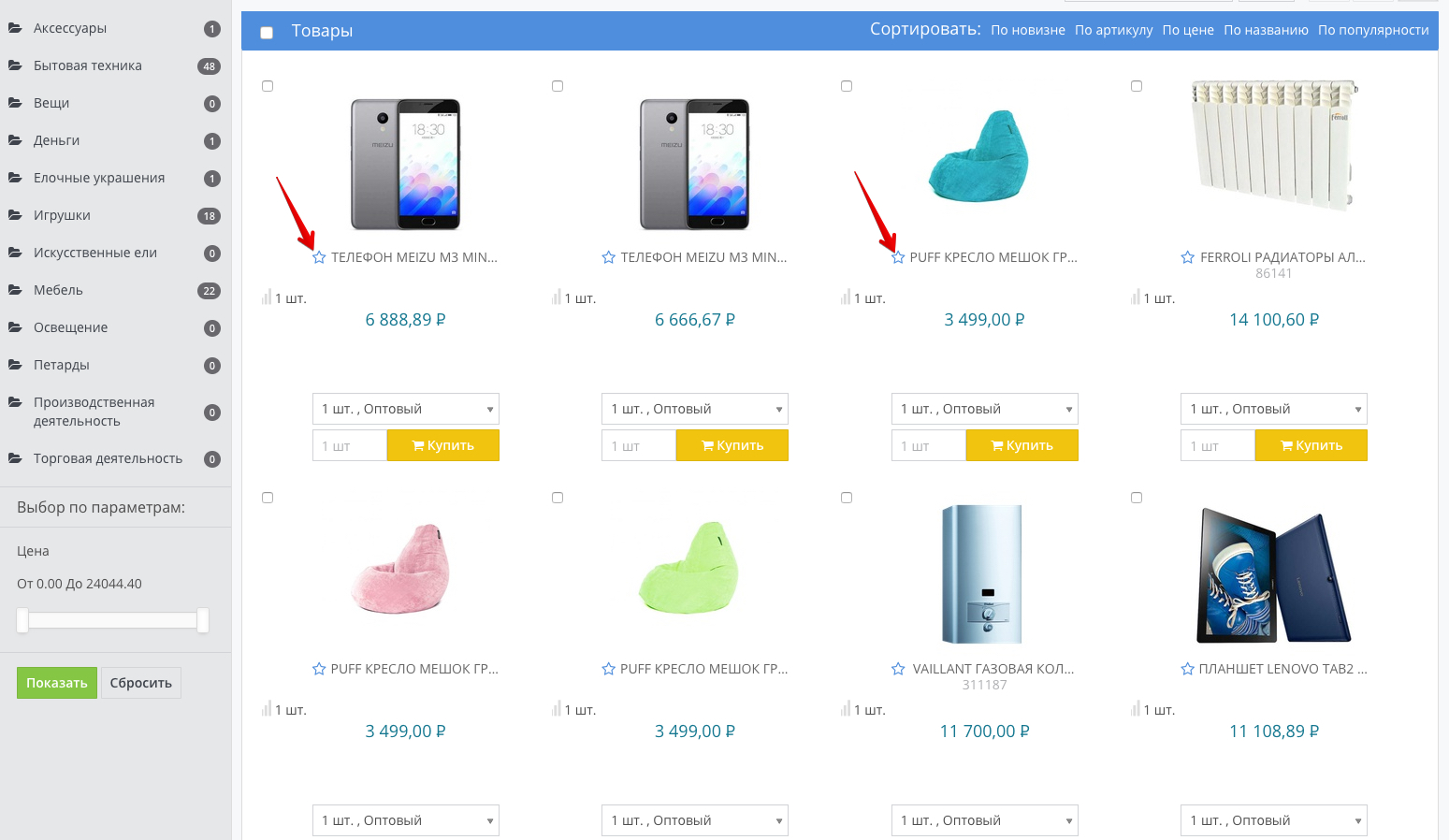Click favorite star next to Ferroli radiators

point(1187,257)
